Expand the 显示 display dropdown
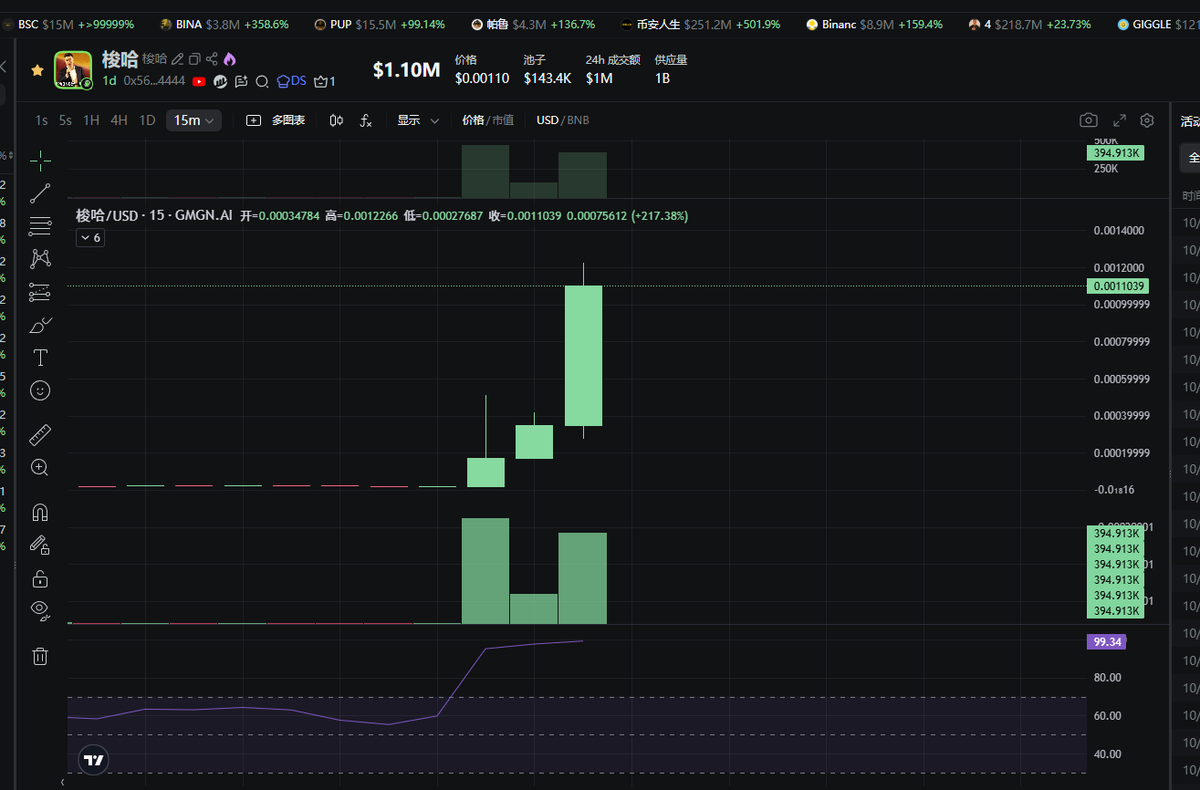Image resolution: width=1200 pixels, height=790 pixels. coord(418,120)
